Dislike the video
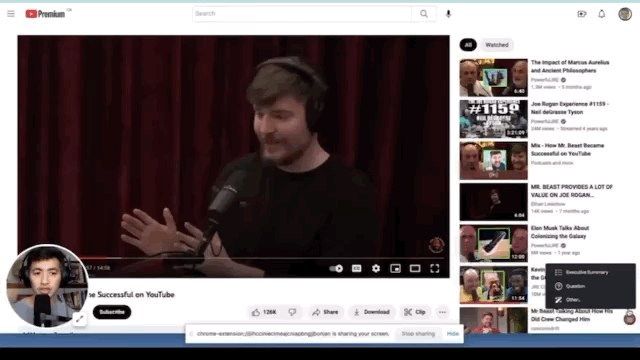This screenshot has width=640, height=360. (292, 312)
